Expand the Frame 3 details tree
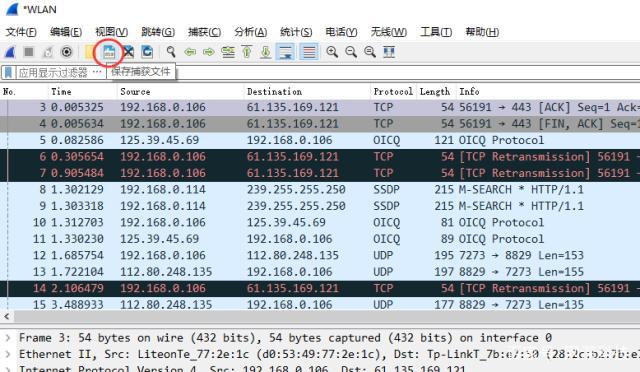 (8, 338)
